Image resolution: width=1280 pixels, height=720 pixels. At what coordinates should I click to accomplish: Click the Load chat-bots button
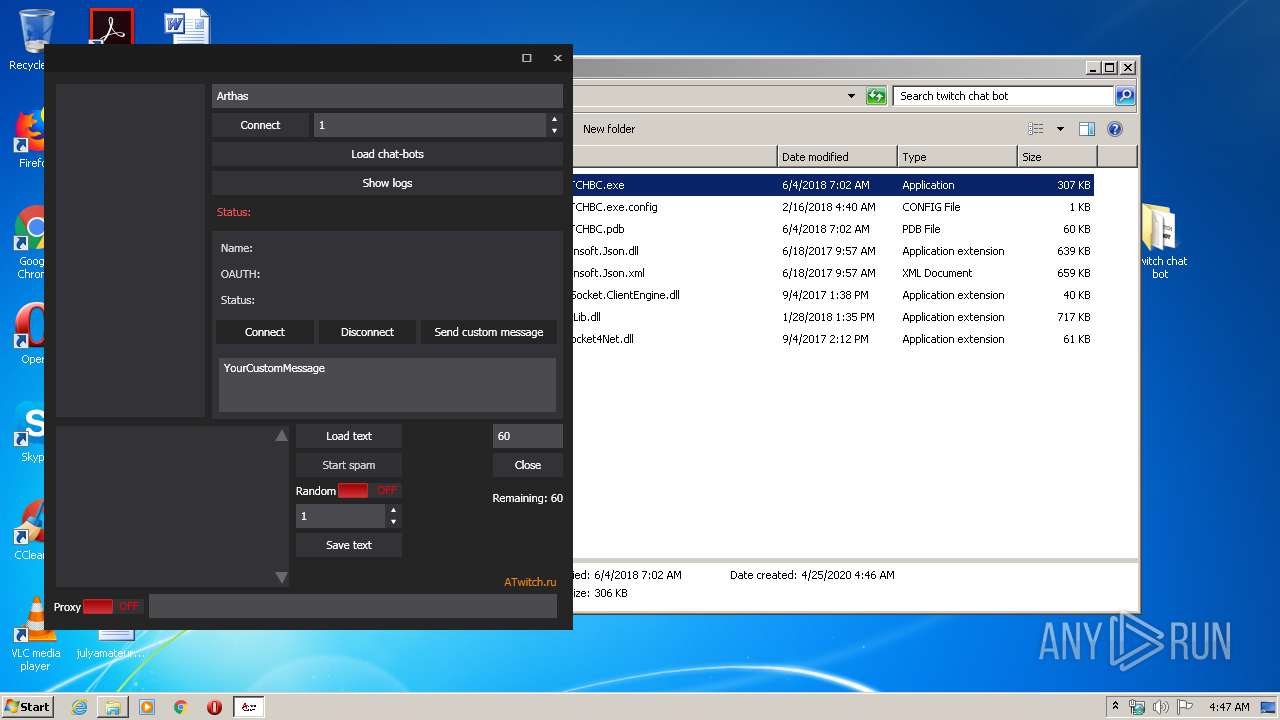(387, 154)
